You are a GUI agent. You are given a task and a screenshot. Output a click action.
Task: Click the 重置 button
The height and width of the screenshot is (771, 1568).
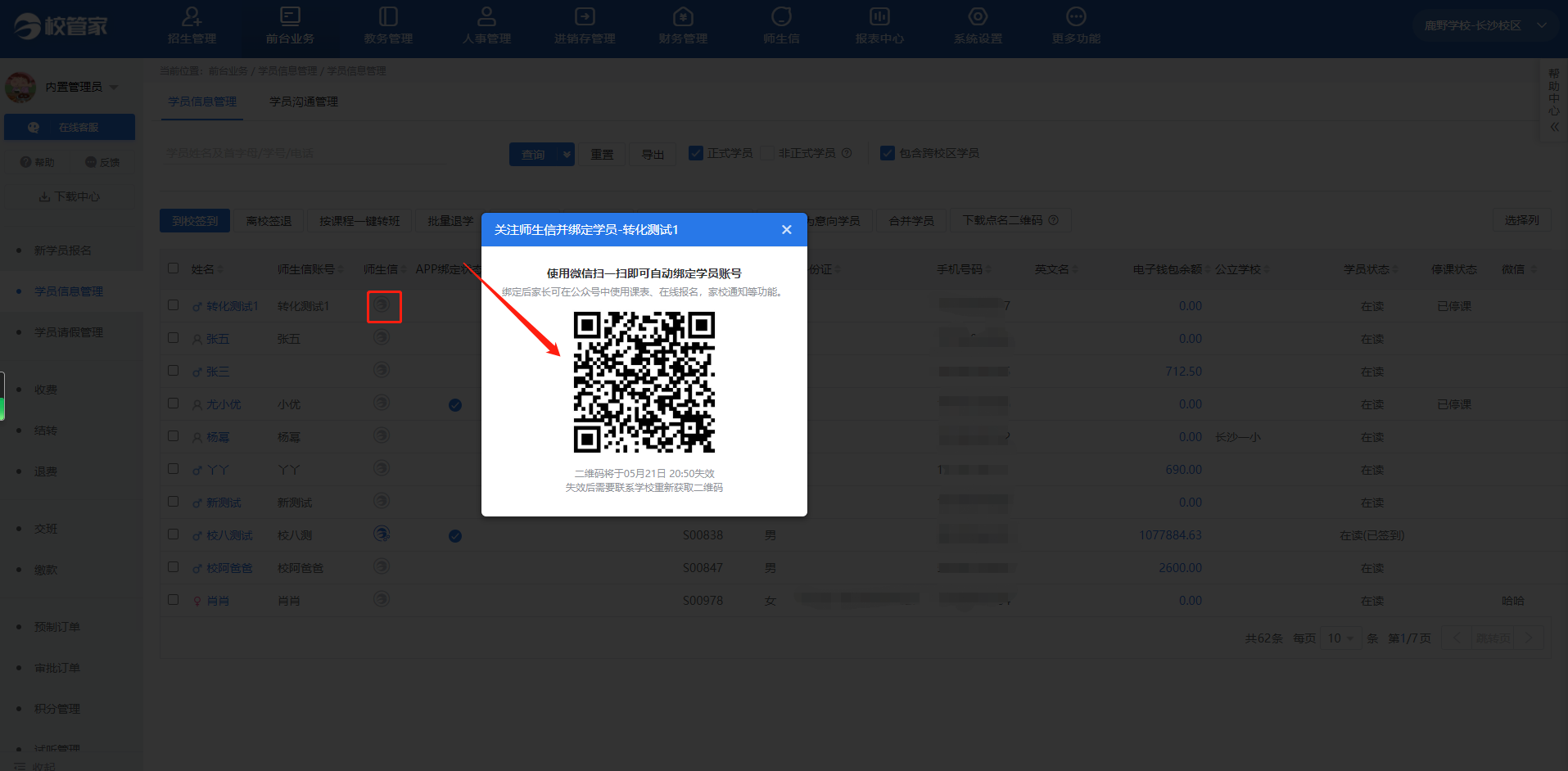pyautogui.click(x=602, y=154)
